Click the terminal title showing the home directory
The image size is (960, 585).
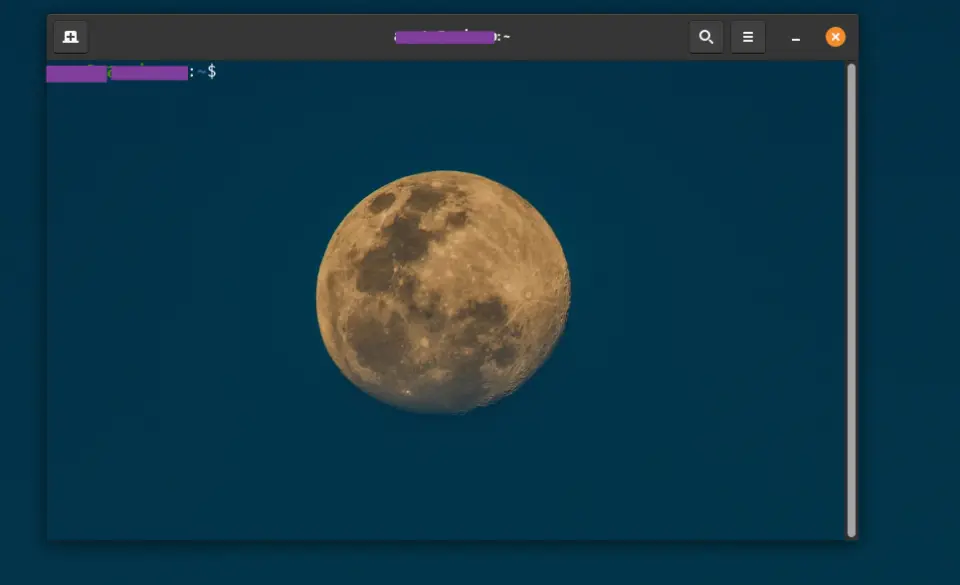(x=450, y=36)
